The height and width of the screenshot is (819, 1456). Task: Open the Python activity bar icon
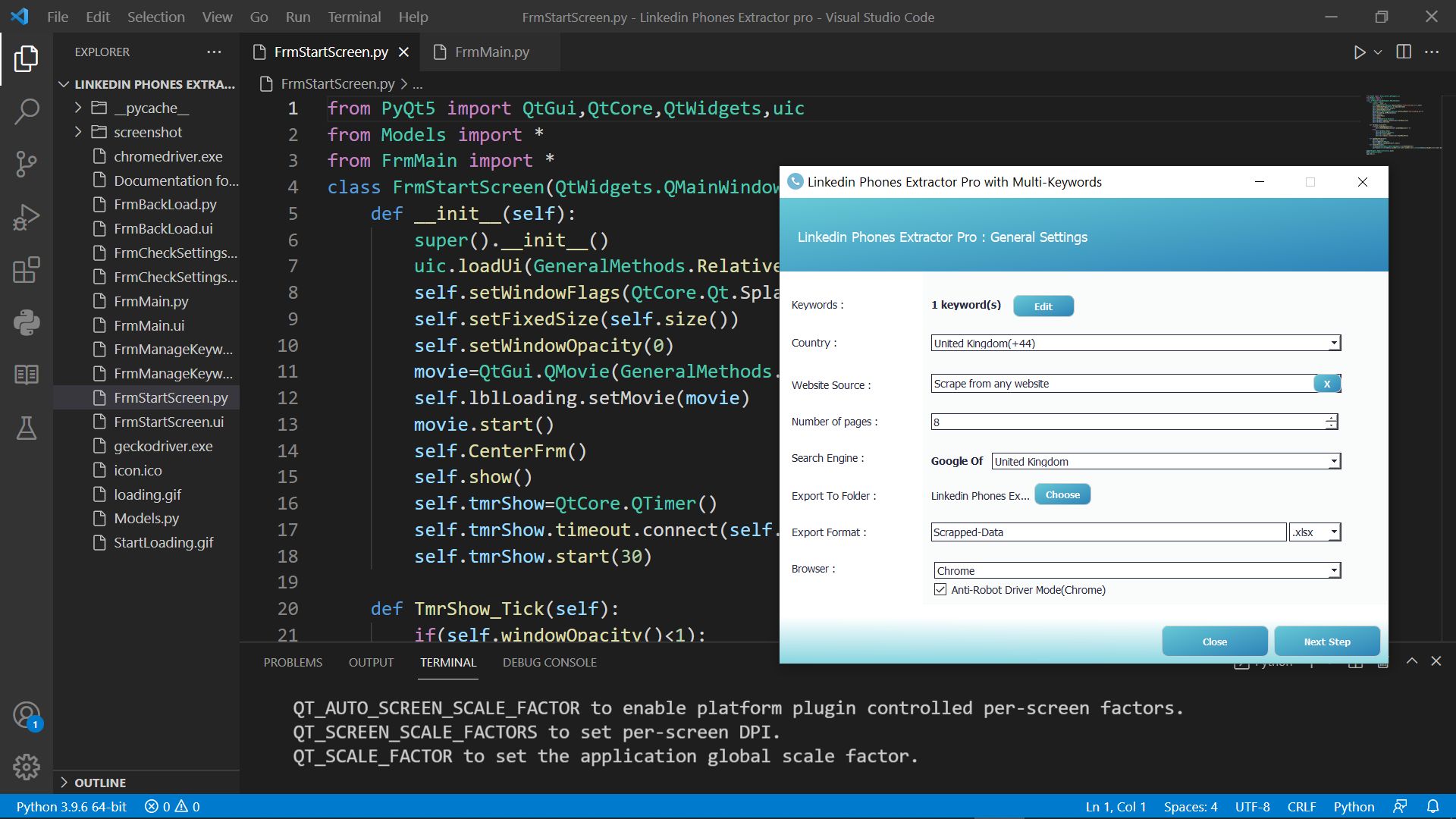[x=27, y=322]
